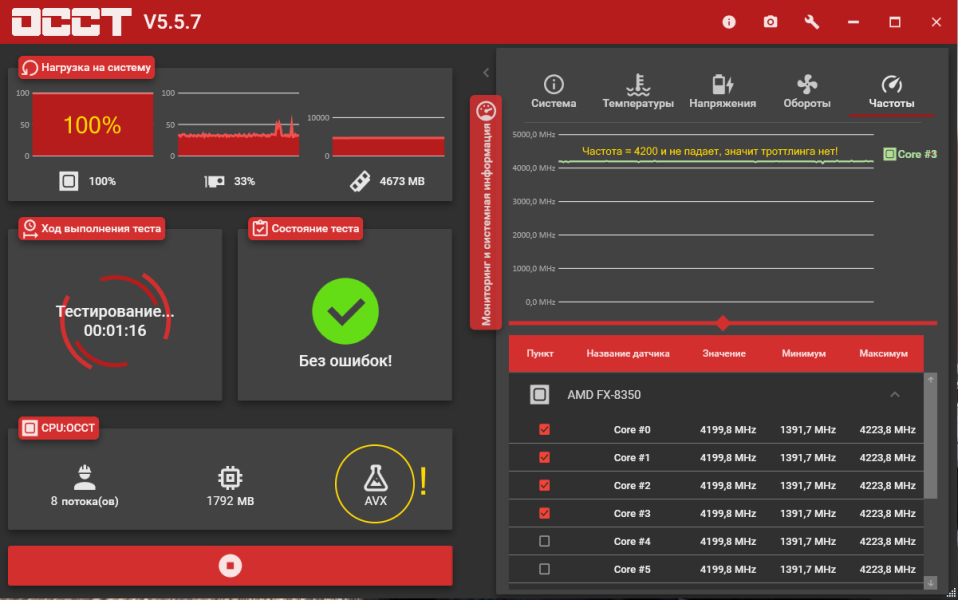Collapse the monitoring panel with the arrow
Viewport: 958px width, 600px height.
pos(486,73)
